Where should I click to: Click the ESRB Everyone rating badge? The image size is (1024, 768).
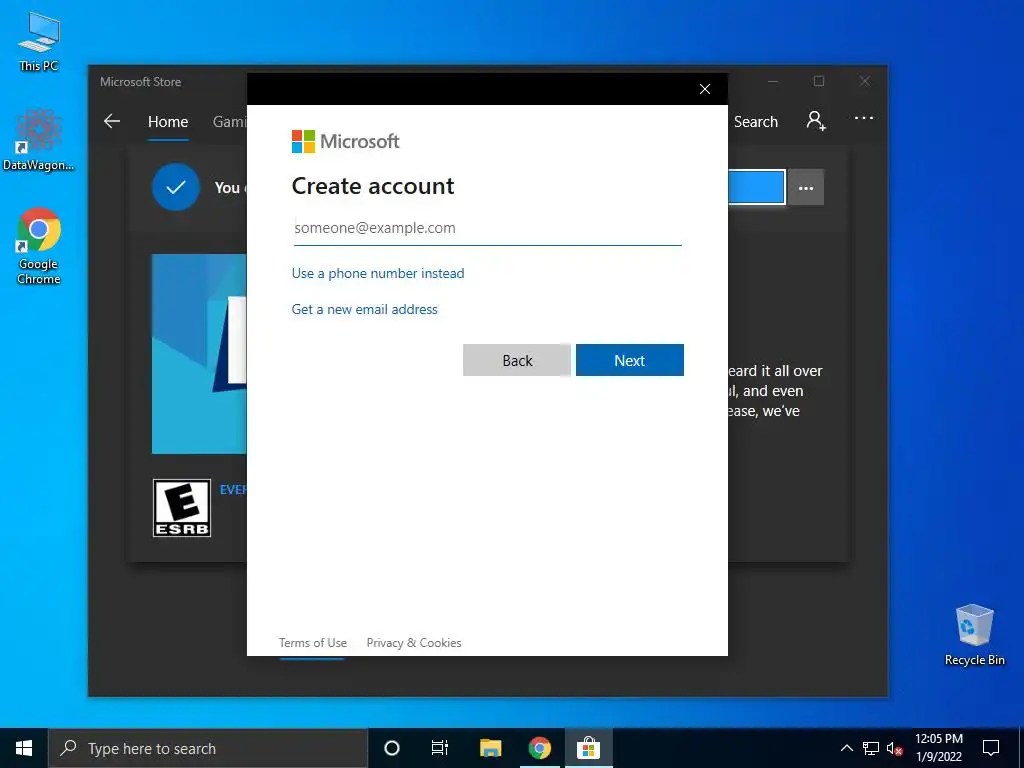tap(182, 508)
